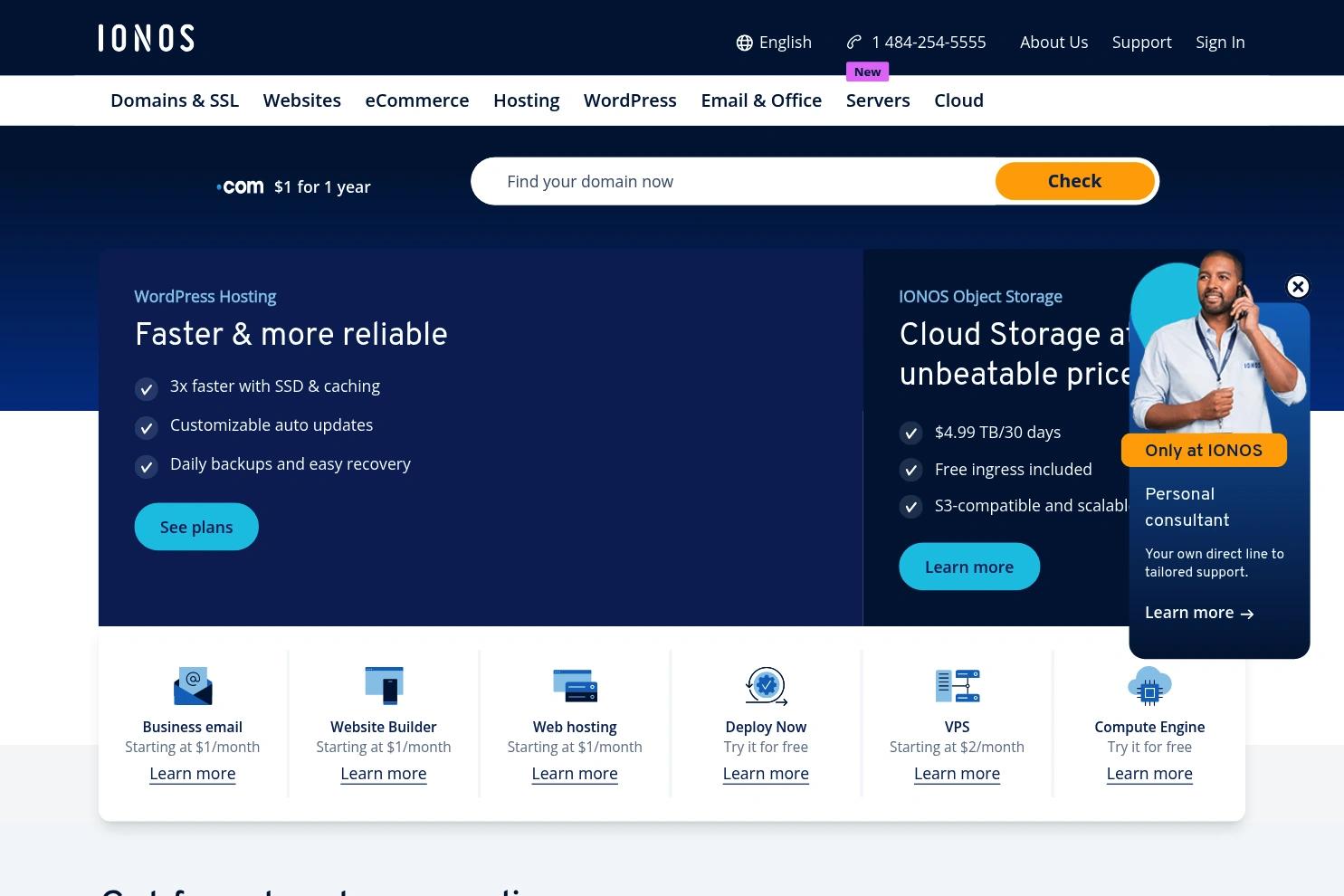
Task: Click the consultant photo in the popup
Action: tap(1218, 344)
